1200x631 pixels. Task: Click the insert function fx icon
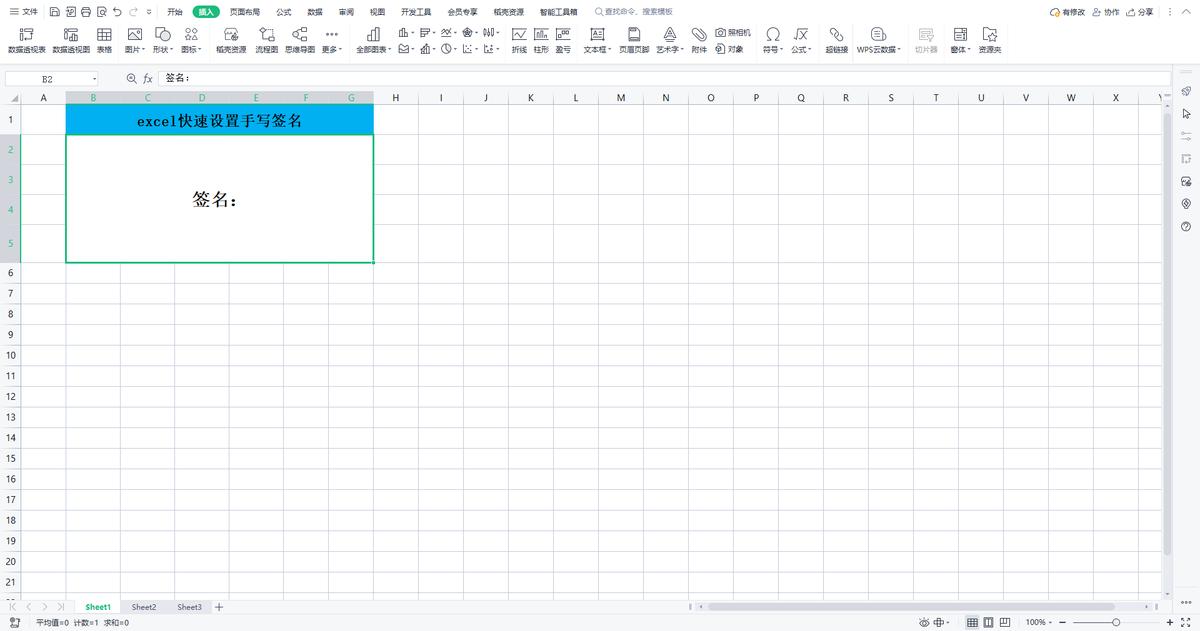[148, 78]
